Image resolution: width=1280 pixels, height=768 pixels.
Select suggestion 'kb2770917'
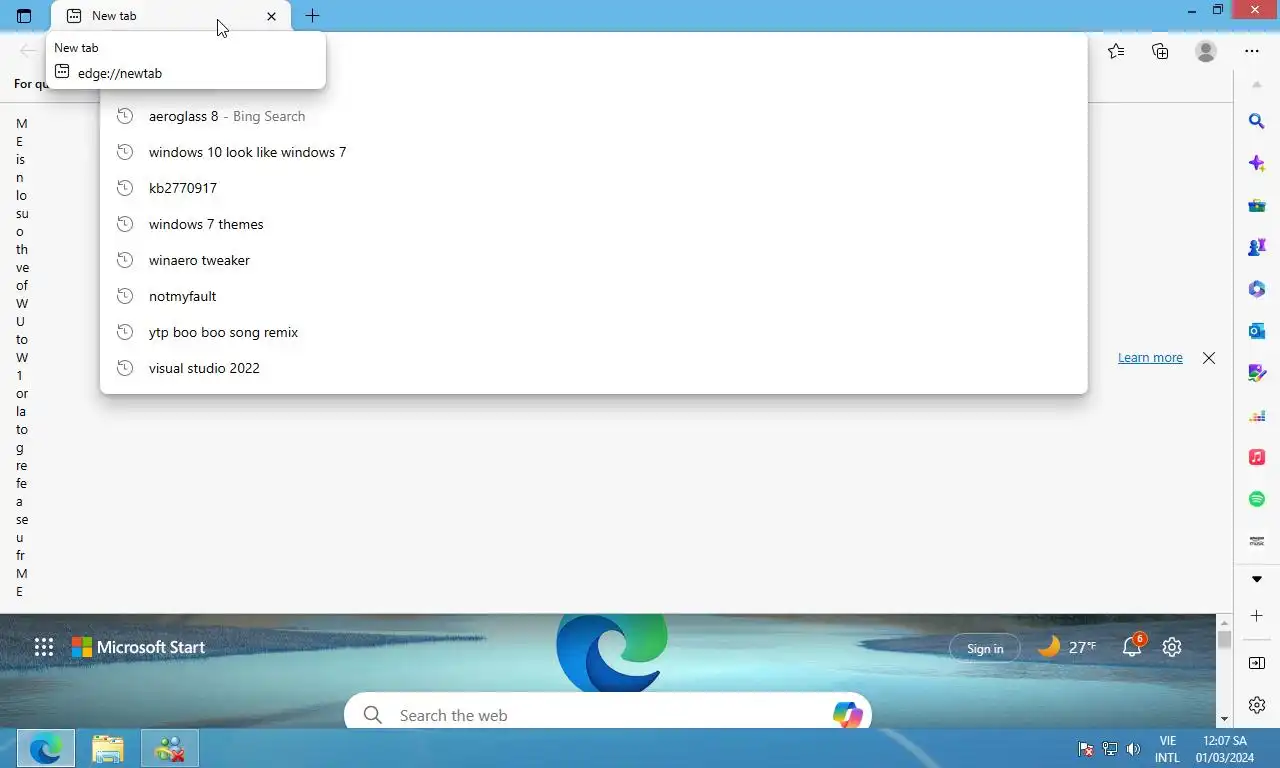pos(593,188)
